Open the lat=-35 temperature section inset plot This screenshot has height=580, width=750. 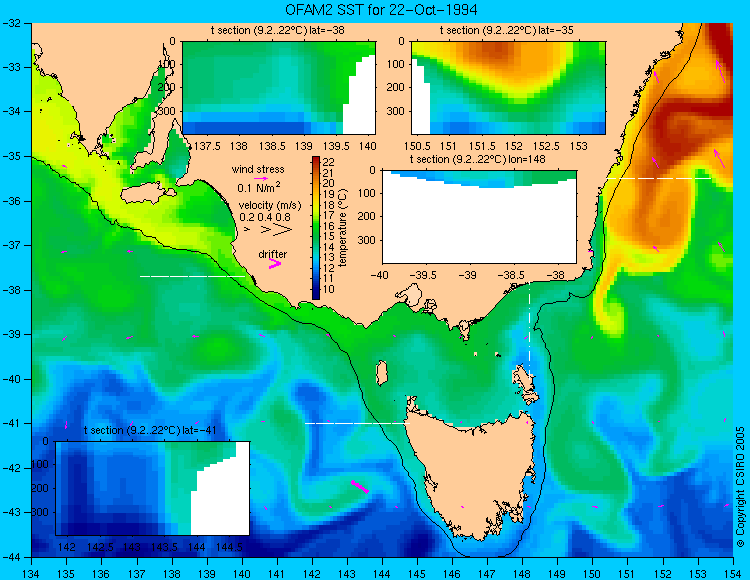point(508,88)
